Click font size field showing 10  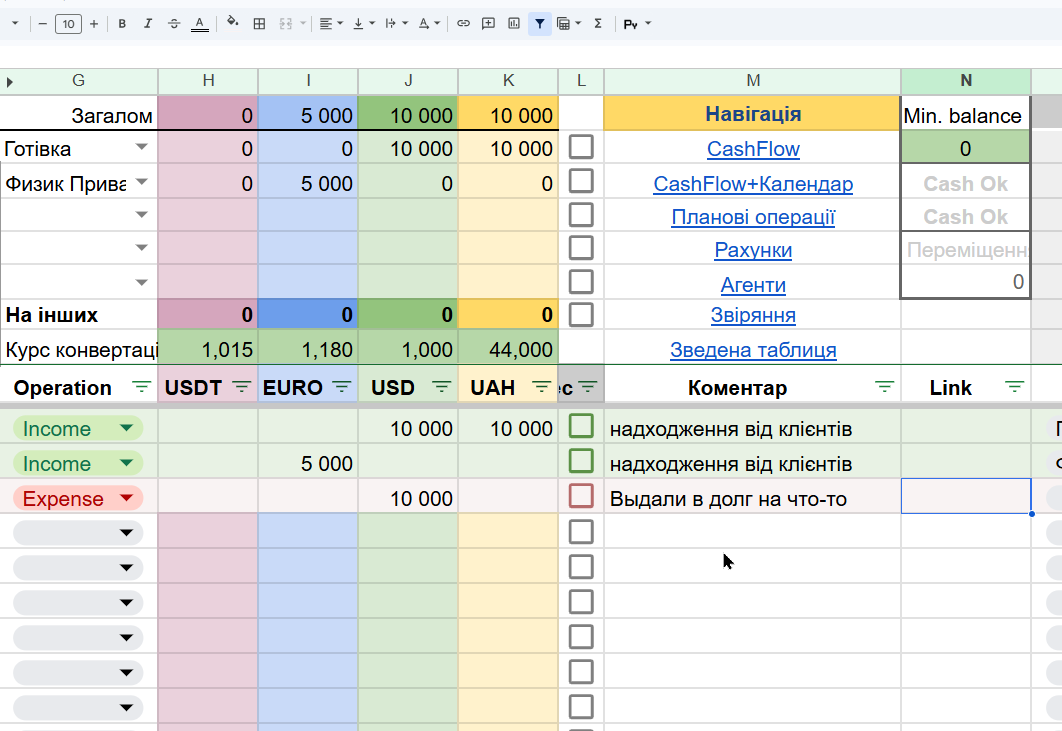coord(68,24)
